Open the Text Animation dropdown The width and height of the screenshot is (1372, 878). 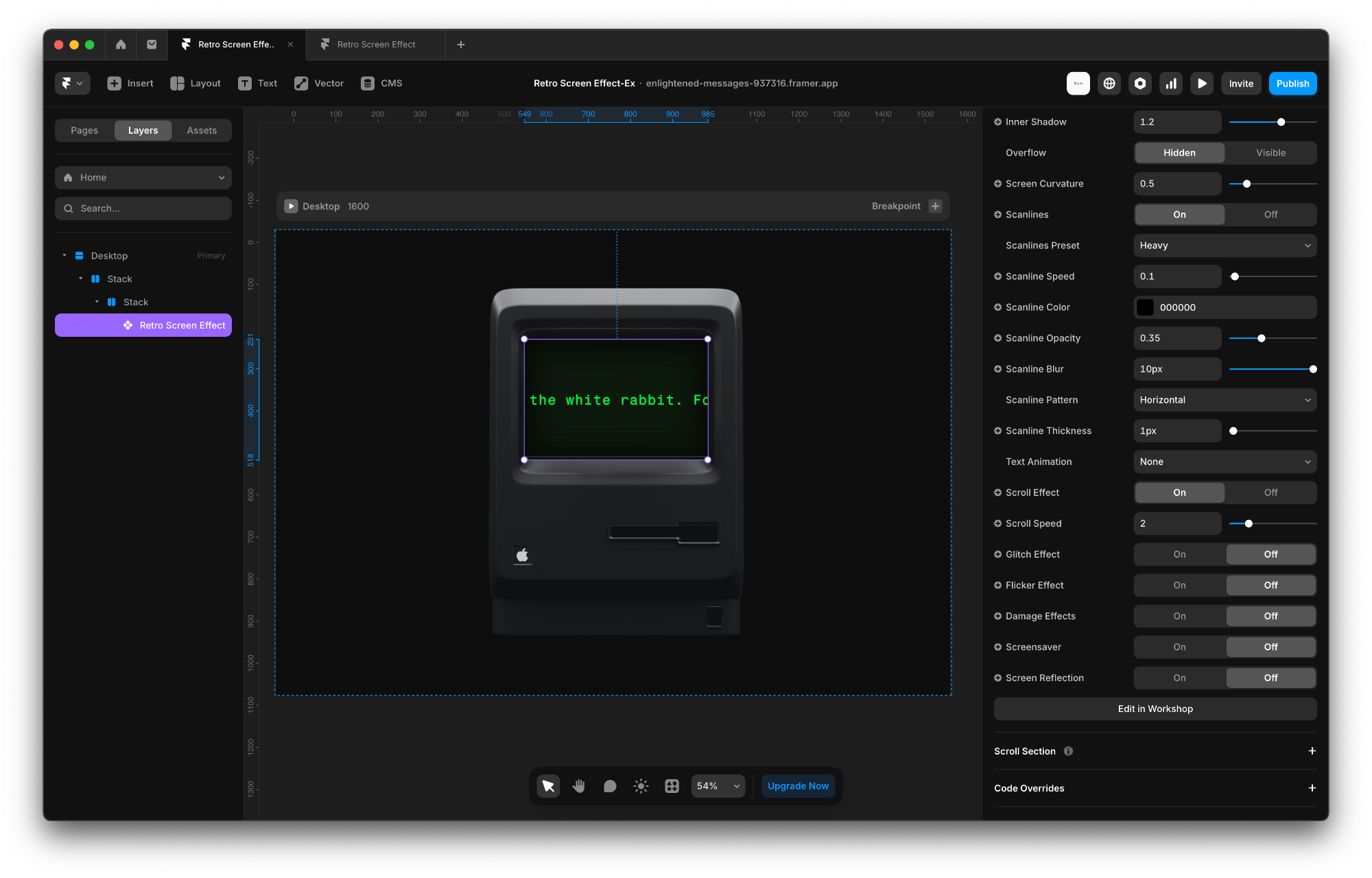click(x=1225, y=462)
